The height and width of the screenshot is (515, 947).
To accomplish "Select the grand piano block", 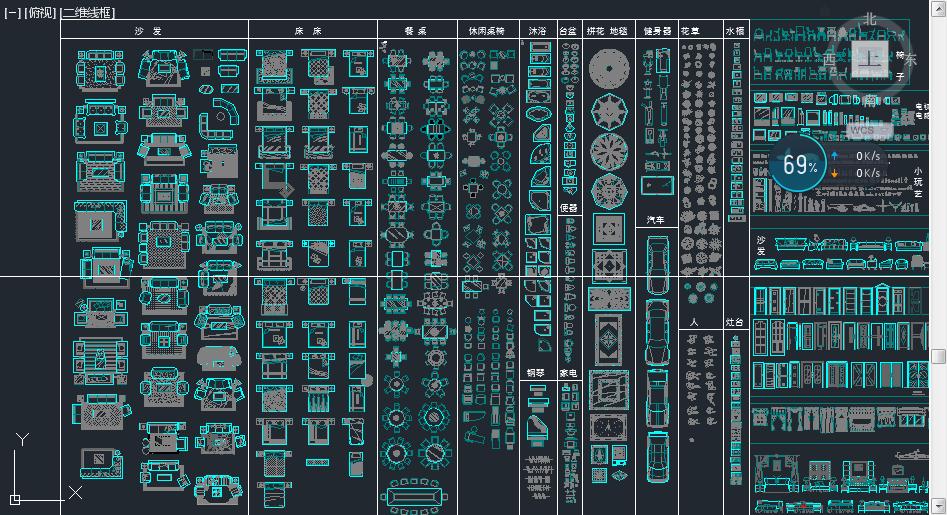I will click(536, 430).
